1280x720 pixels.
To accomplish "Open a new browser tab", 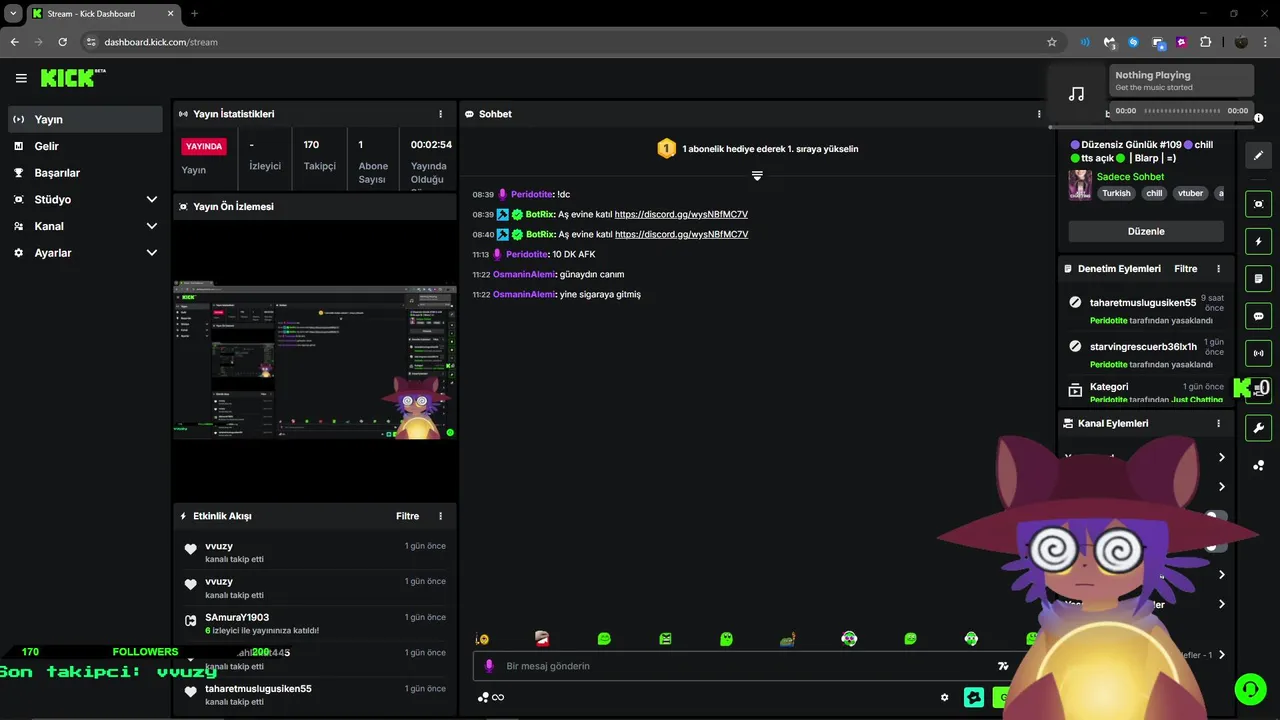I will click(x=194, y=14).
